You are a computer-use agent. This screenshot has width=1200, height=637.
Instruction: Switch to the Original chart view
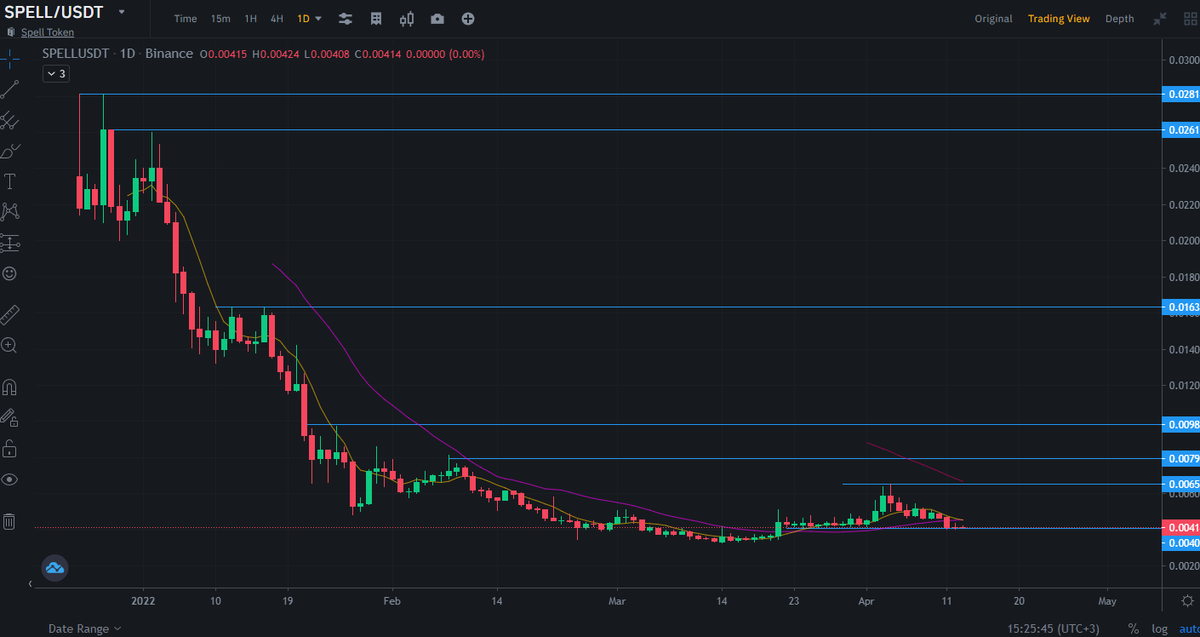[x=993, y=19]
